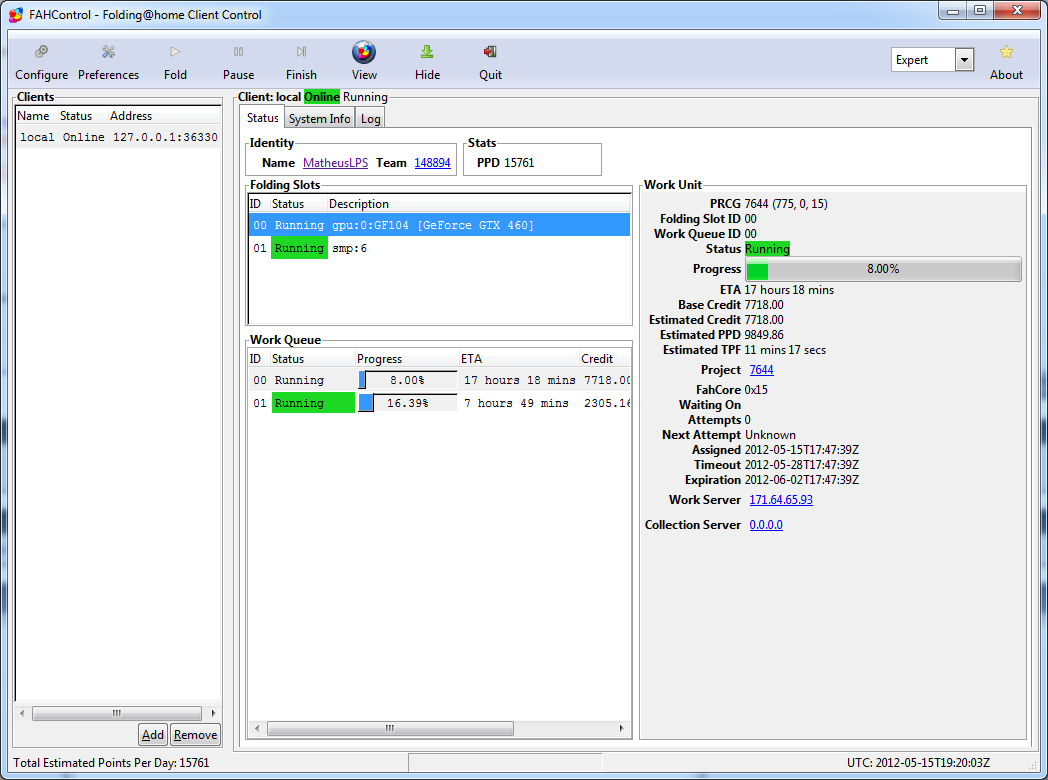Open collection server 0.0.0.0 link
1048x780 pixels.
point(766,525)
